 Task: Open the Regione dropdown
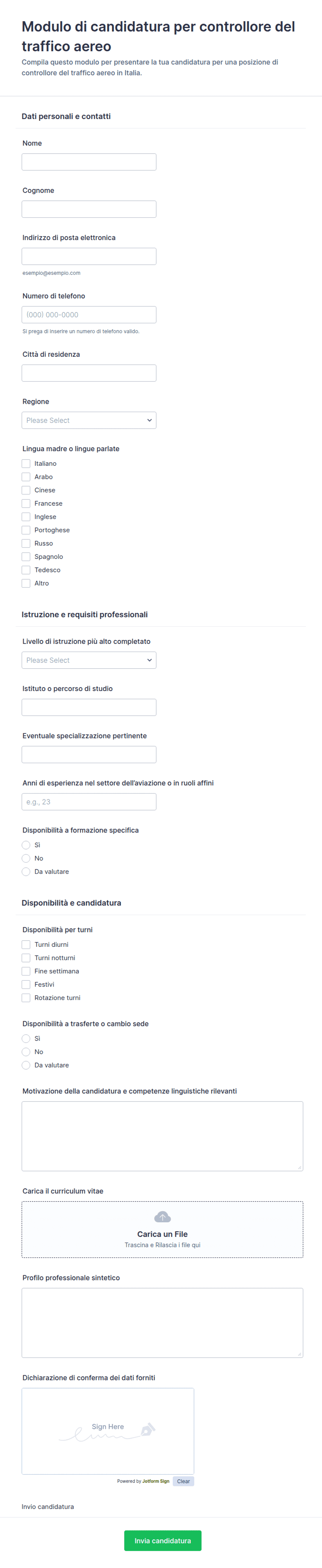point(89,420)
